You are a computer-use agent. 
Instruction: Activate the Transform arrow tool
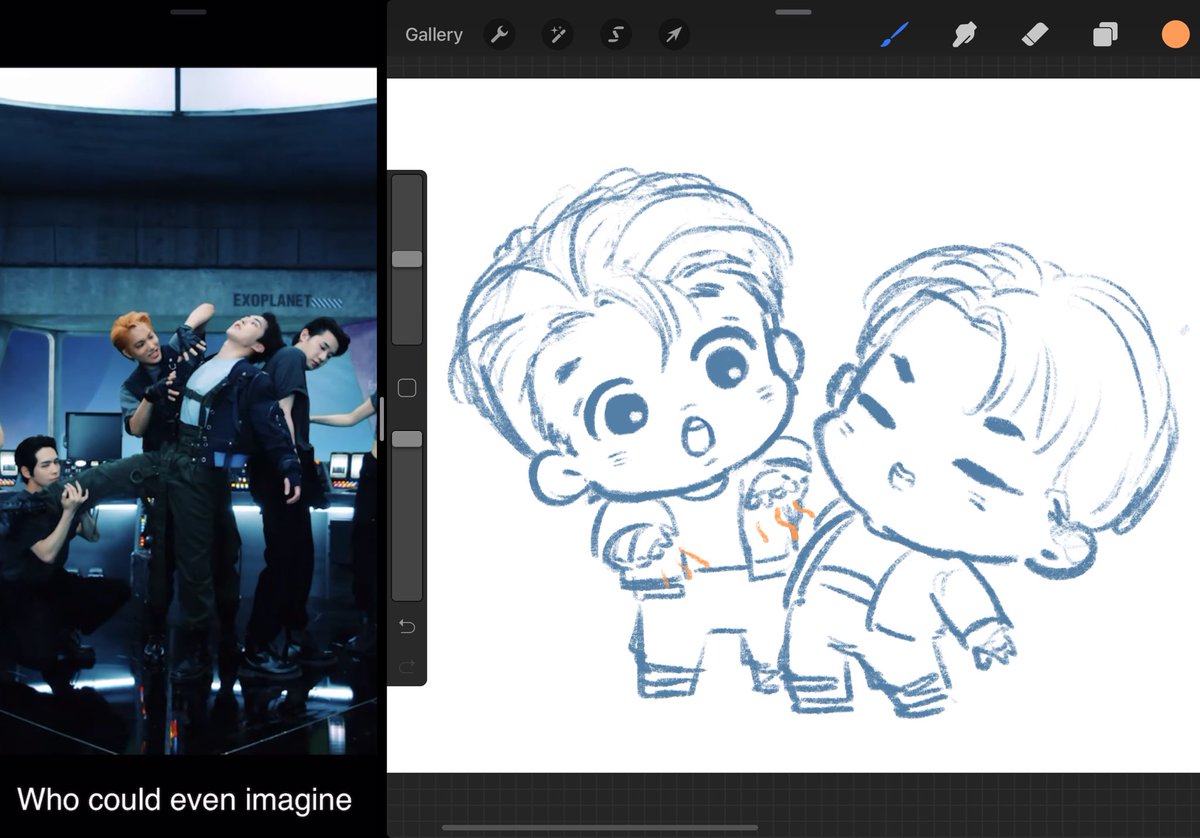click(x=674, y=35)
